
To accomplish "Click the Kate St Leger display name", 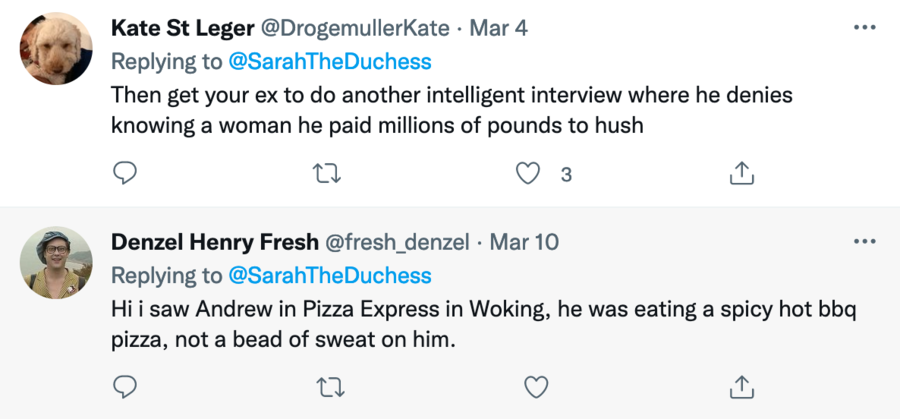I will point(183,28).
